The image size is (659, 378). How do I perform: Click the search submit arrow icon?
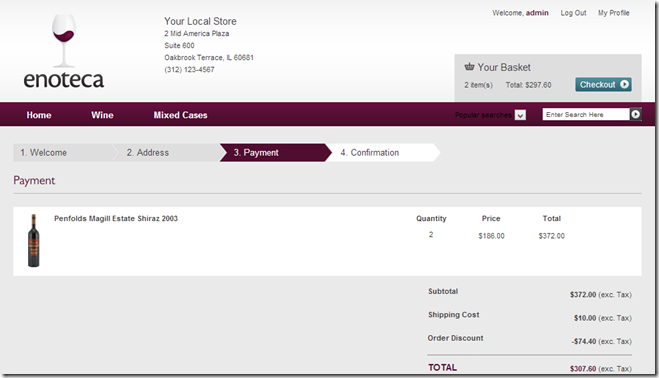[x=635, y=114]
